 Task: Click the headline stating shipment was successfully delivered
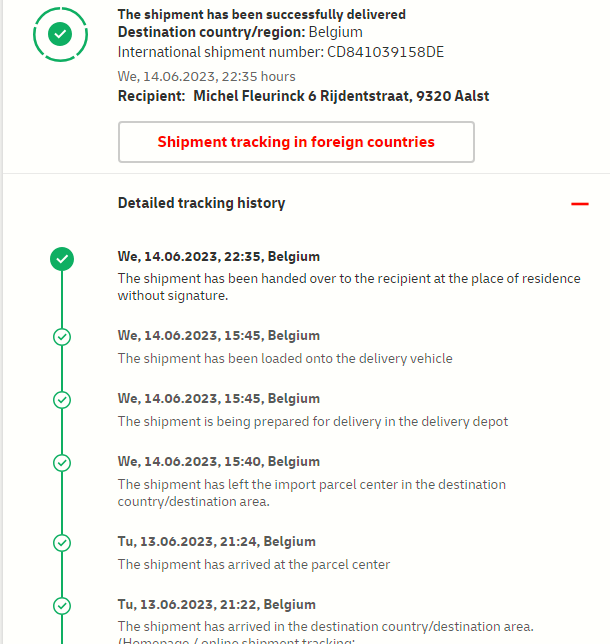tap(262, 15)
